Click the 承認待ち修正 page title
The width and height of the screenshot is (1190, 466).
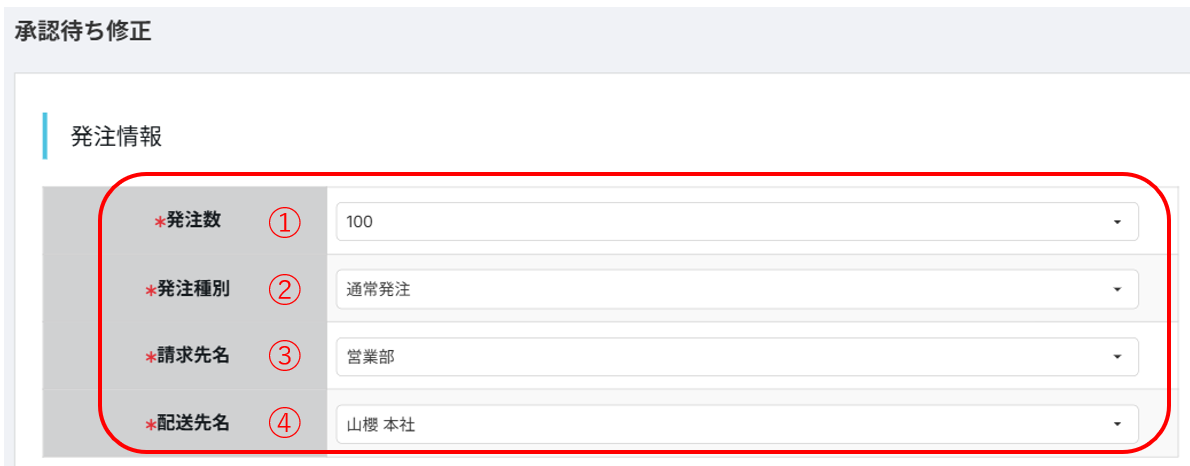coord(83,31)
